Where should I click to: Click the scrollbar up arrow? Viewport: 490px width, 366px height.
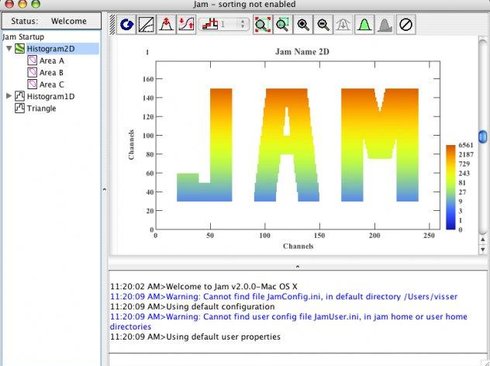tap(483, 239)
